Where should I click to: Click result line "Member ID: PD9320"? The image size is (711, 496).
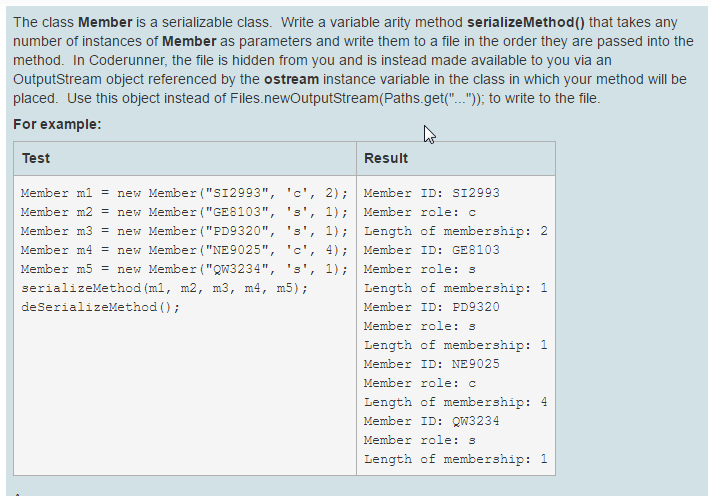(432, 307)
